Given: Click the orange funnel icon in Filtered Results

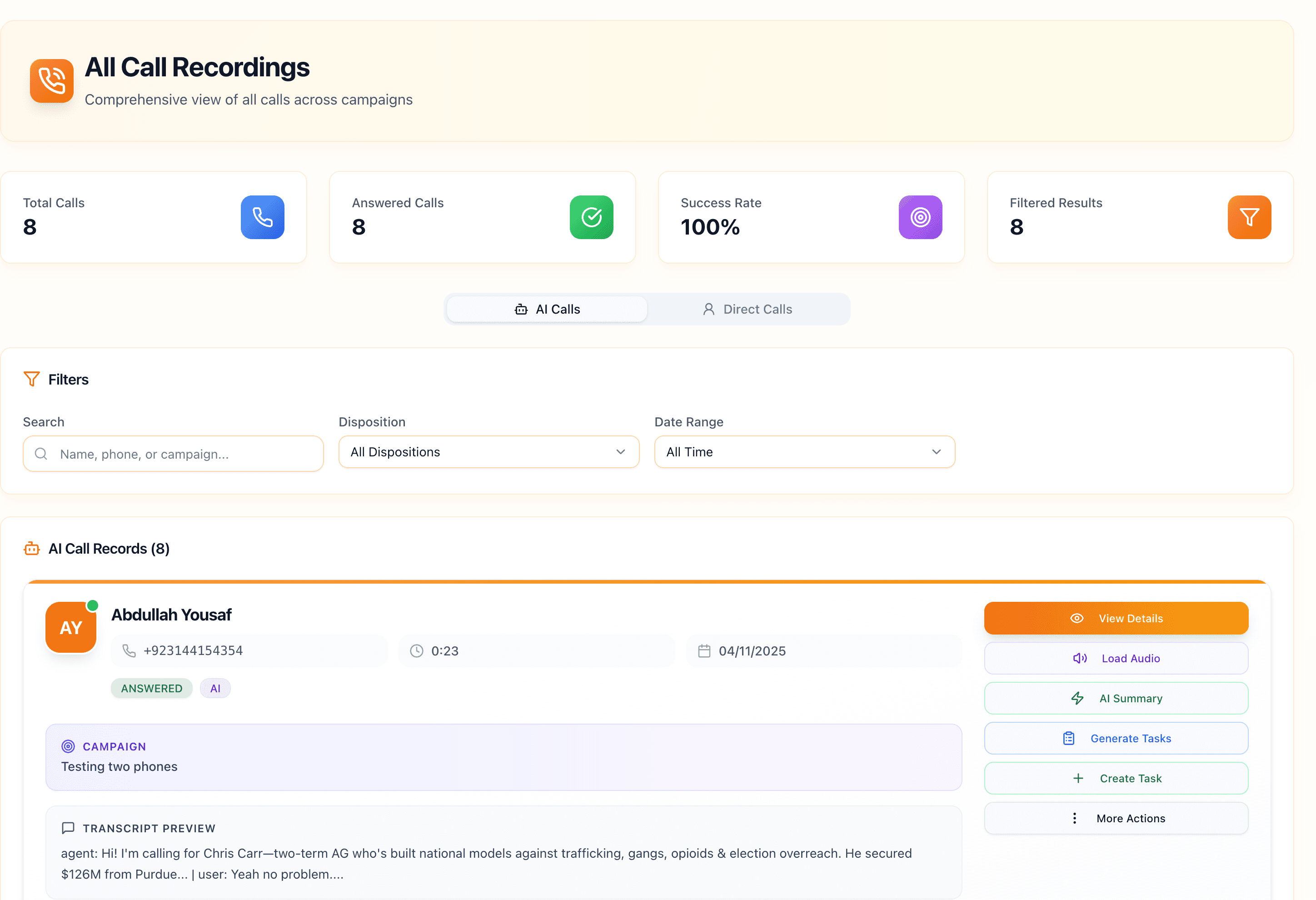Looking at the screenshot, I should coord(1249,217).
